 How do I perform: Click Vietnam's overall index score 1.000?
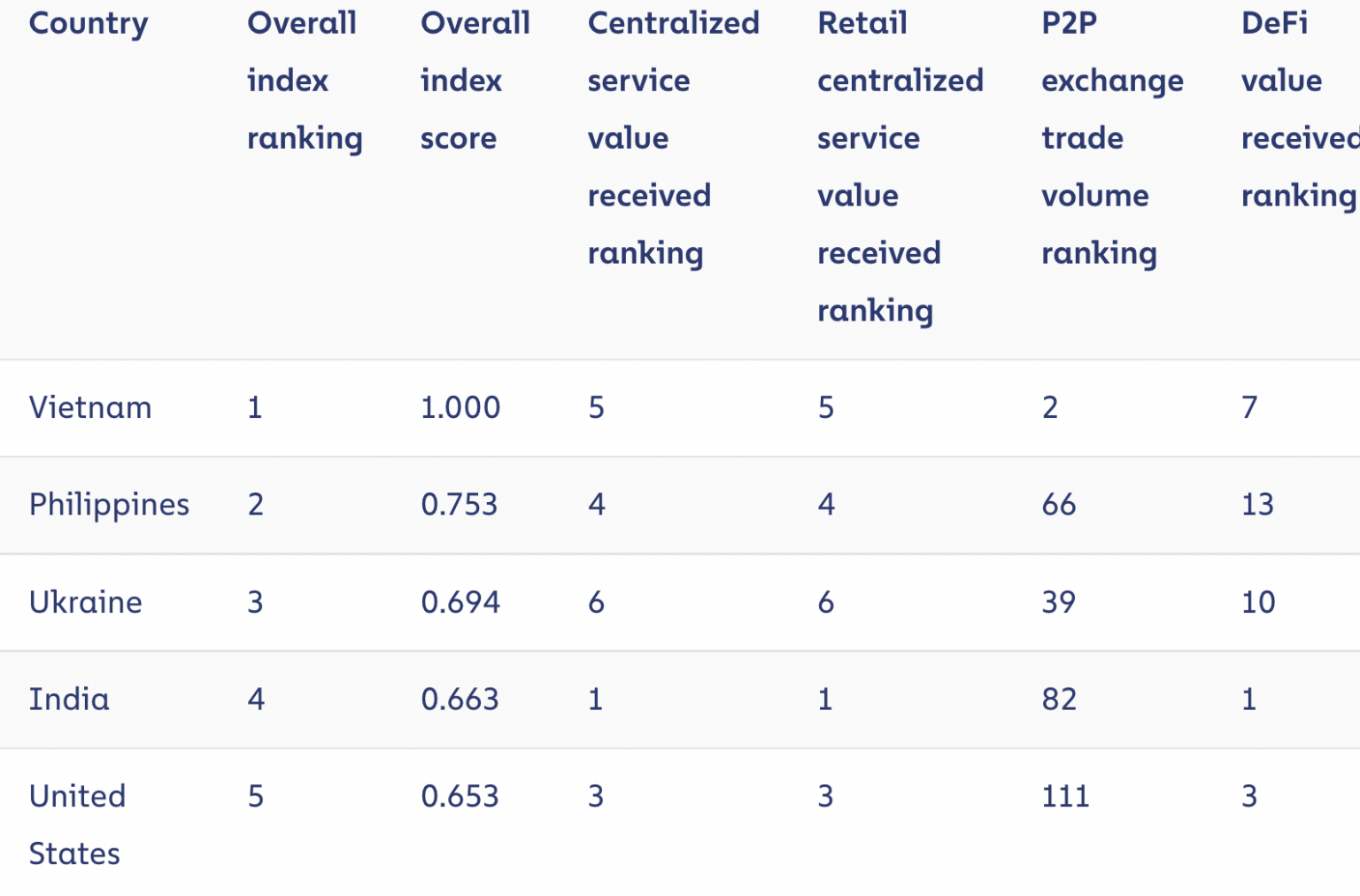(460, 407)
